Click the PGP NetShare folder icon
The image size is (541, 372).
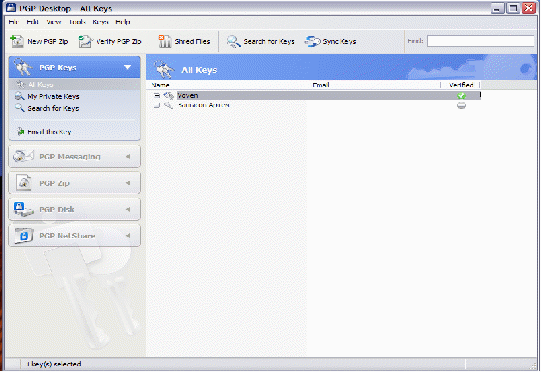coord(23,235)
